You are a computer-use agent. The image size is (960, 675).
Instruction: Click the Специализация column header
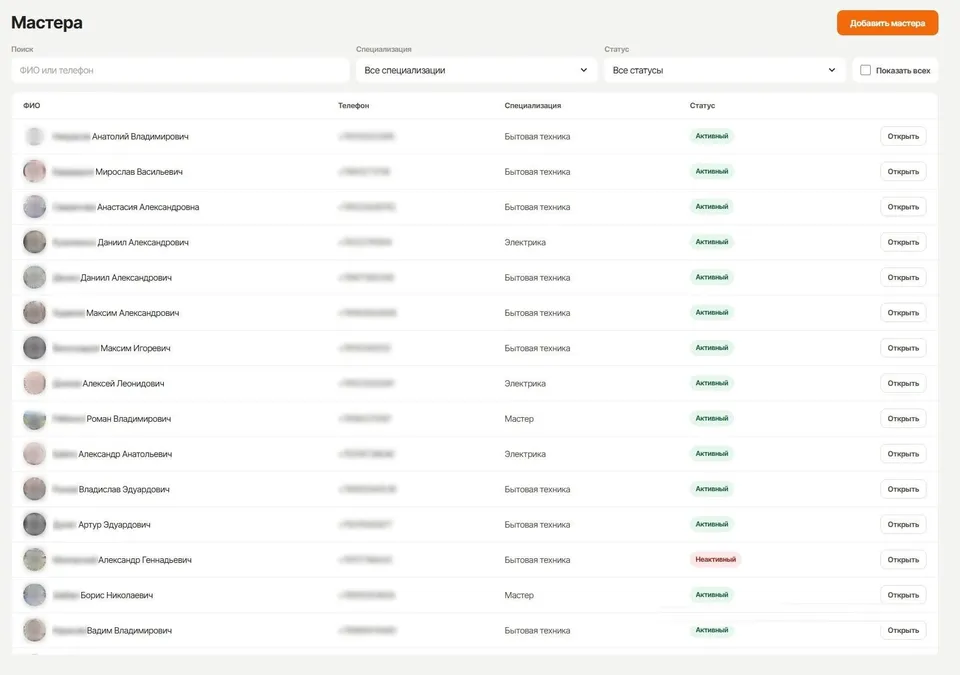point(533,105)
